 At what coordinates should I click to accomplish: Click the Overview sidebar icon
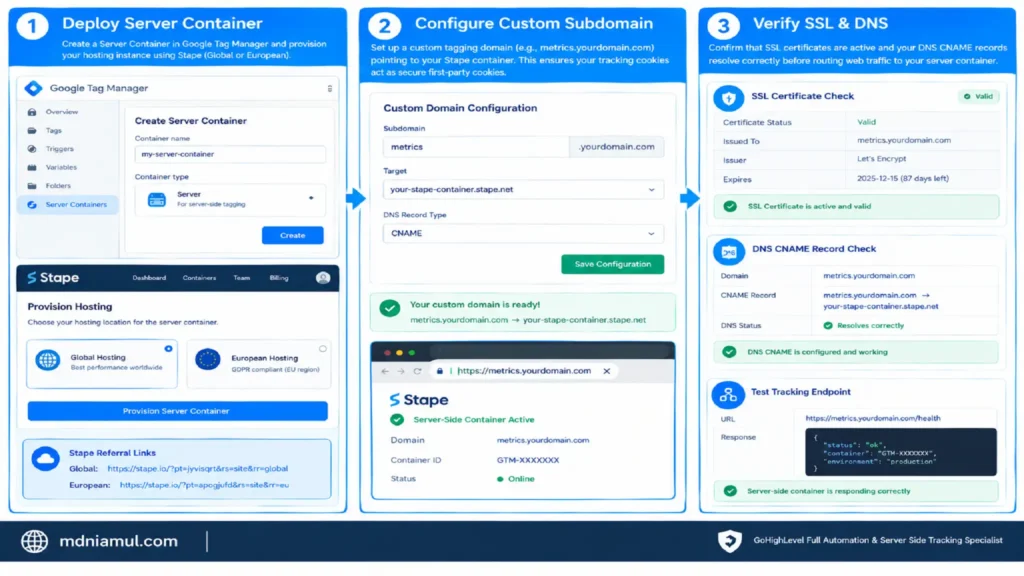point(32,112)
